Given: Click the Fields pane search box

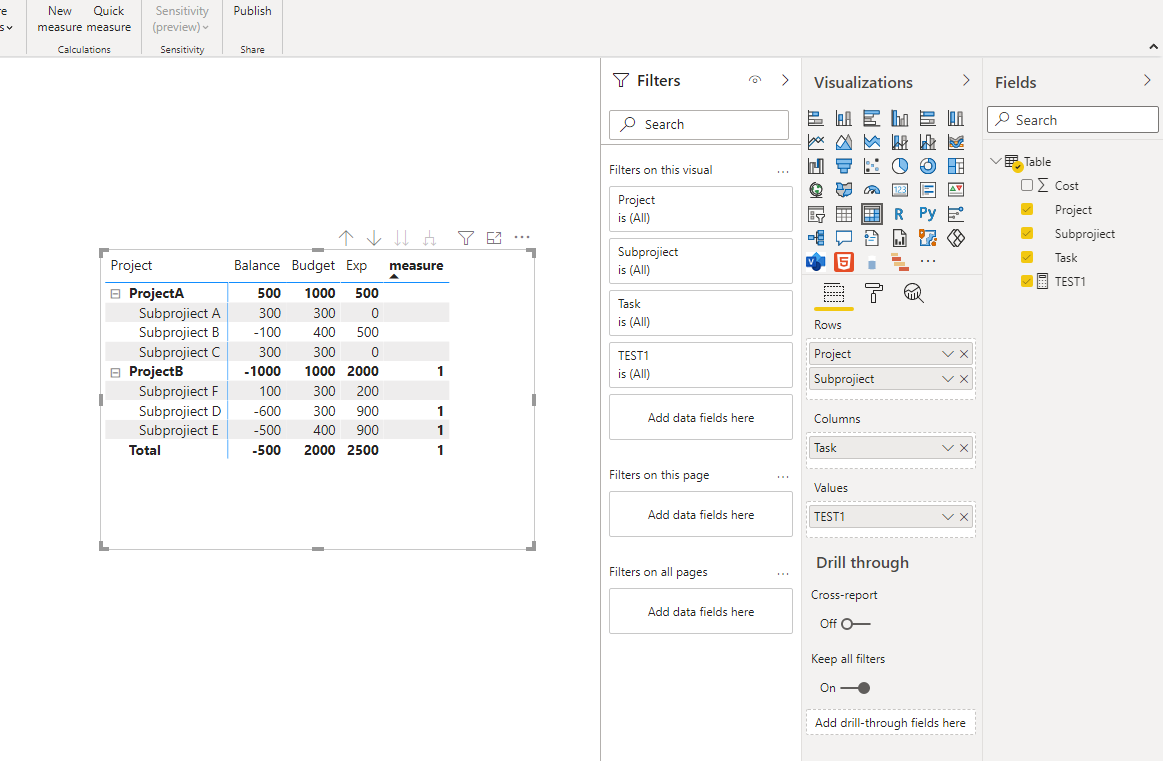Looking at the screenshot, I should [1073, 119].
